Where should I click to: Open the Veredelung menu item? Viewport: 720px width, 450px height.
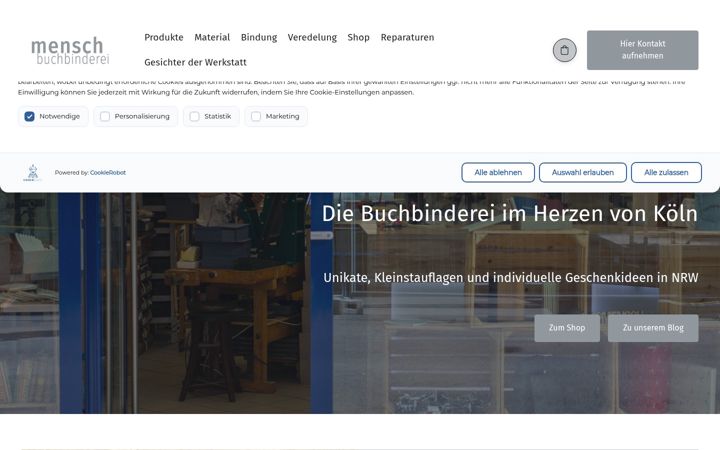[x=312, y=37]
